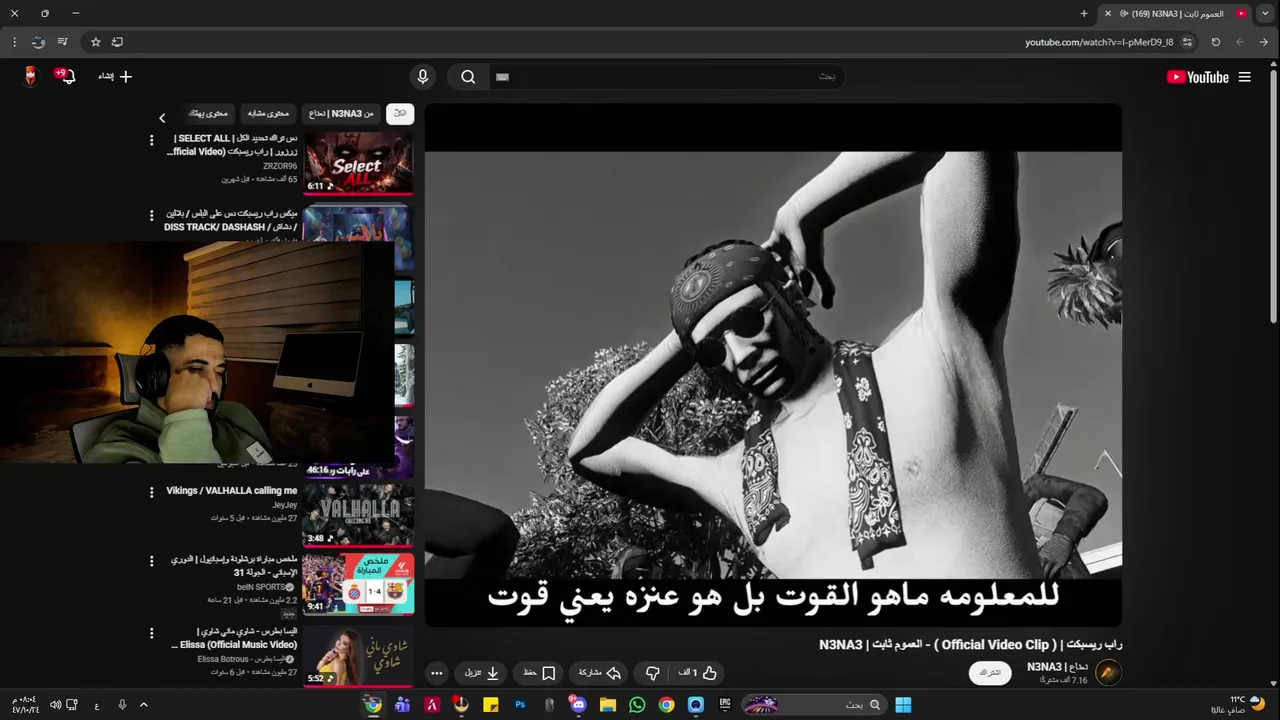Open 'Vikings / VALHALLA calling me' title
This screenshot has width=1280, height=720.
pyautogui.click(x=232, y=491)
